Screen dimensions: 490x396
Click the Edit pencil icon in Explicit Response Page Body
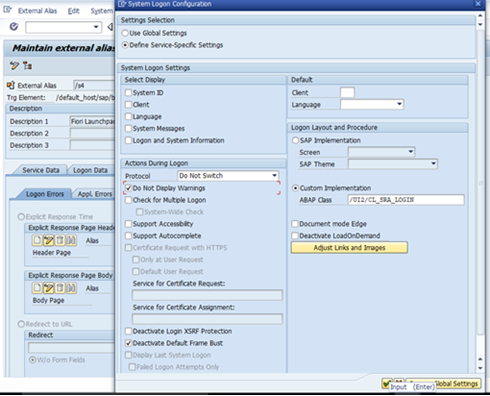[x=48, y=288]
